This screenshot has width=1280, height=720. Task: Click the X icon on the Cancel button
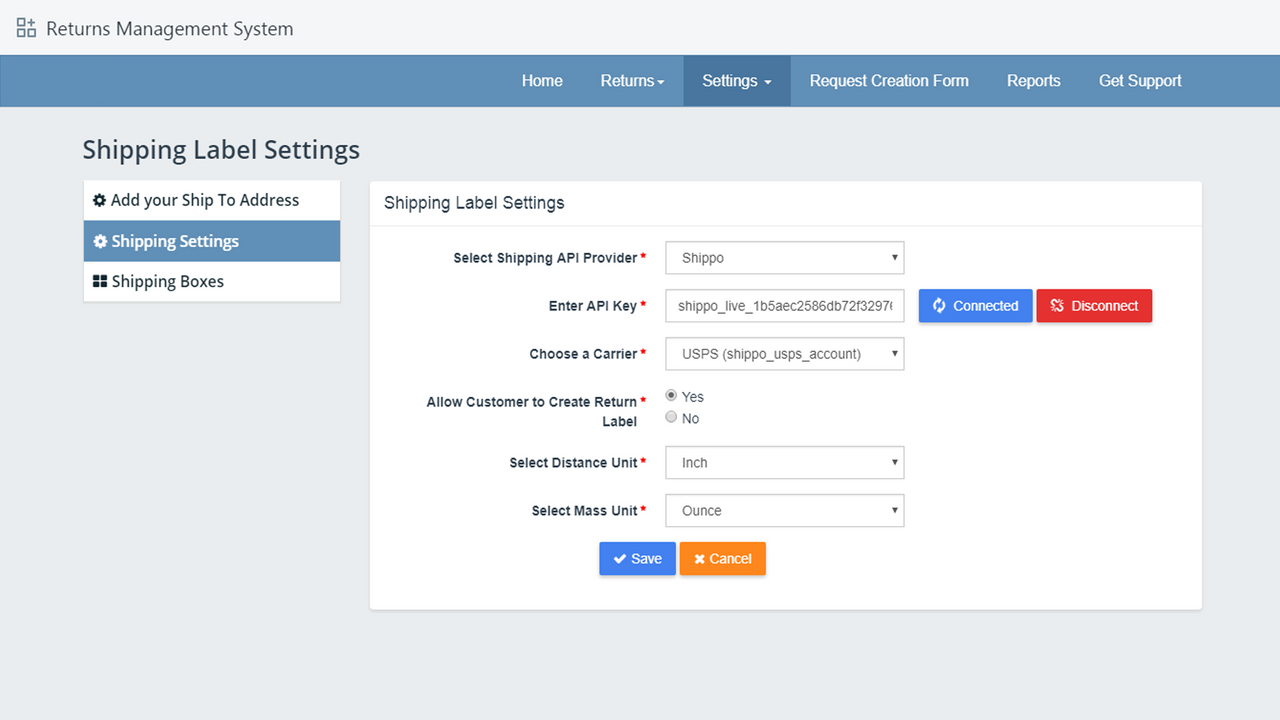pos(700,558)
